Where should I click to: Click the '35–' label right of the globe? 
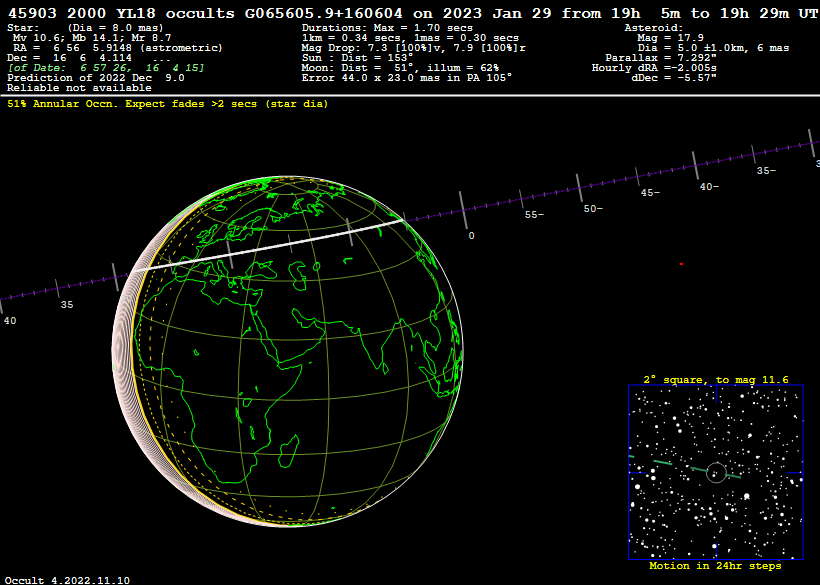766,170
